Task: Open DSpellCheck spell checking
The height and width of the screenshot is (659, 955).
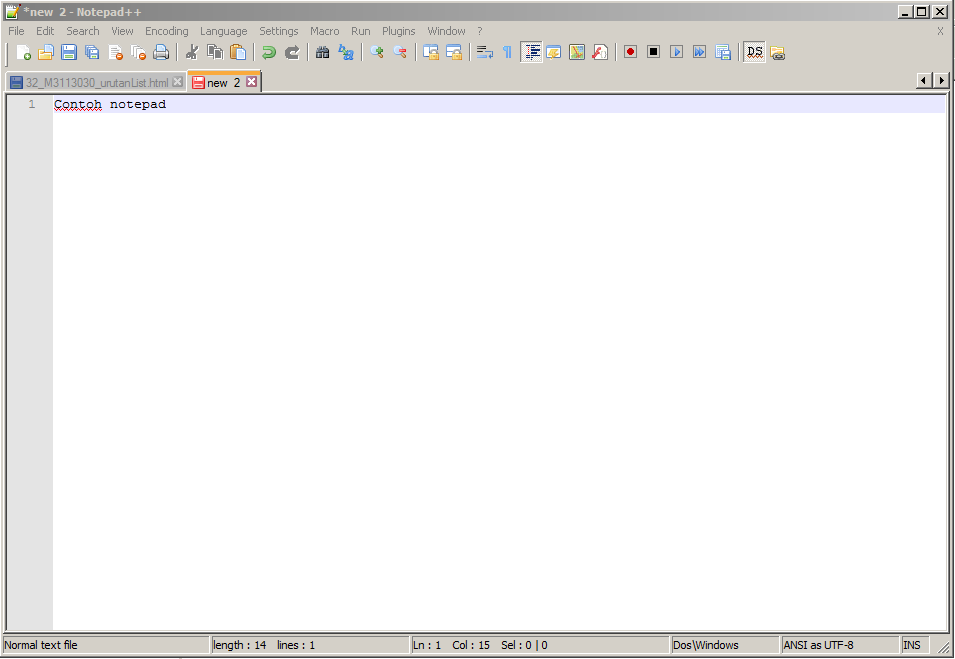Action: (x=754, y=51)
